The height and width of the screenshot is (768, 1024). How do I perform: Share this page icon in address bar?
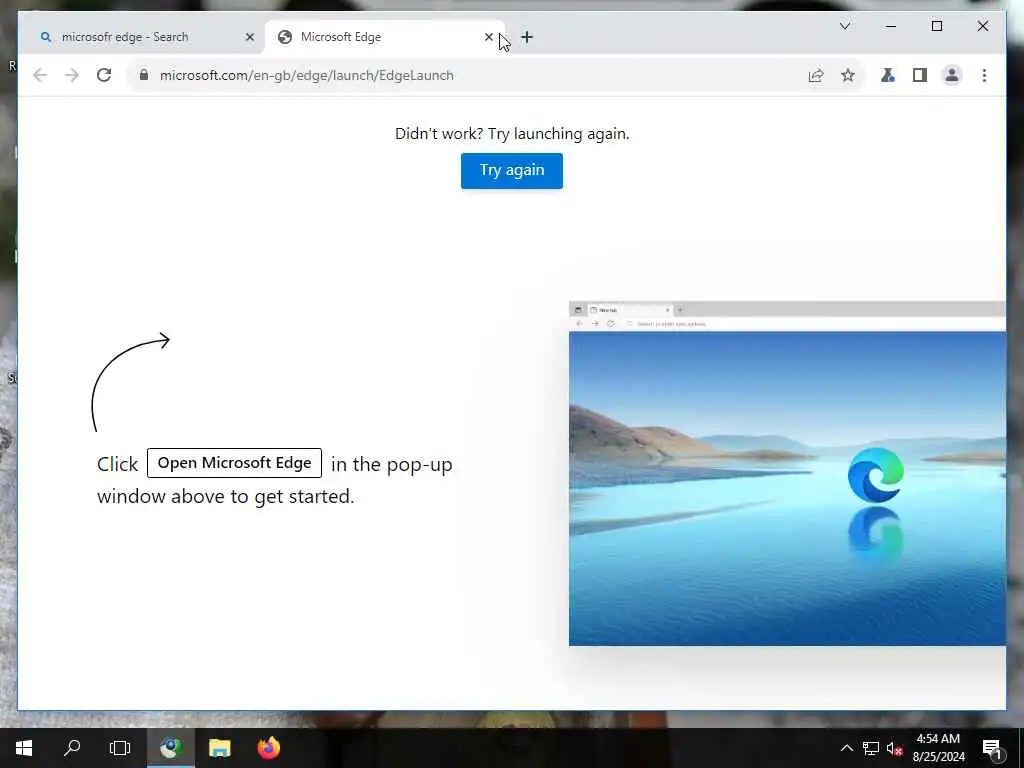tap(816, 75)
